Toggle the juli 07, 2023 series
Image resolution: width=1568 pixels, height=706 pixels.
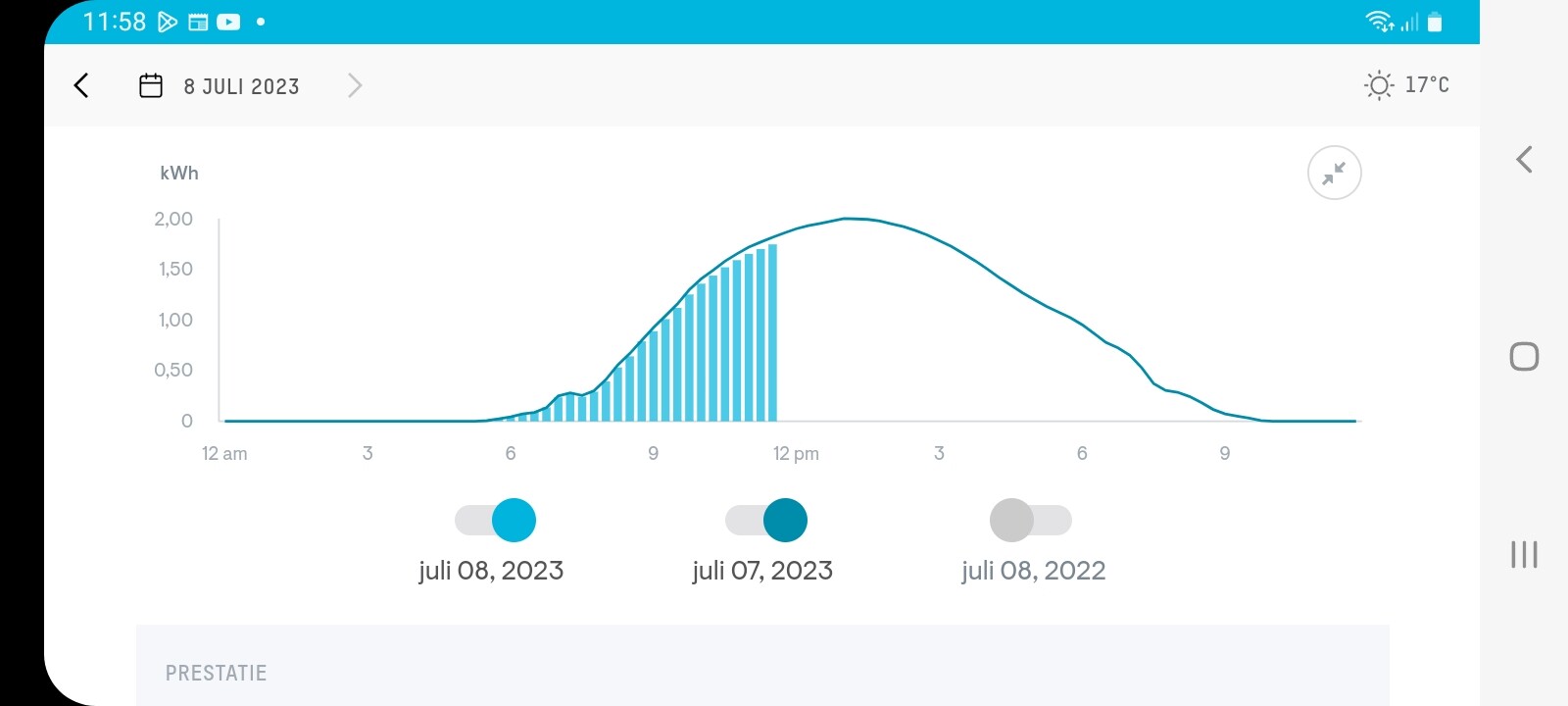(766, 521)
